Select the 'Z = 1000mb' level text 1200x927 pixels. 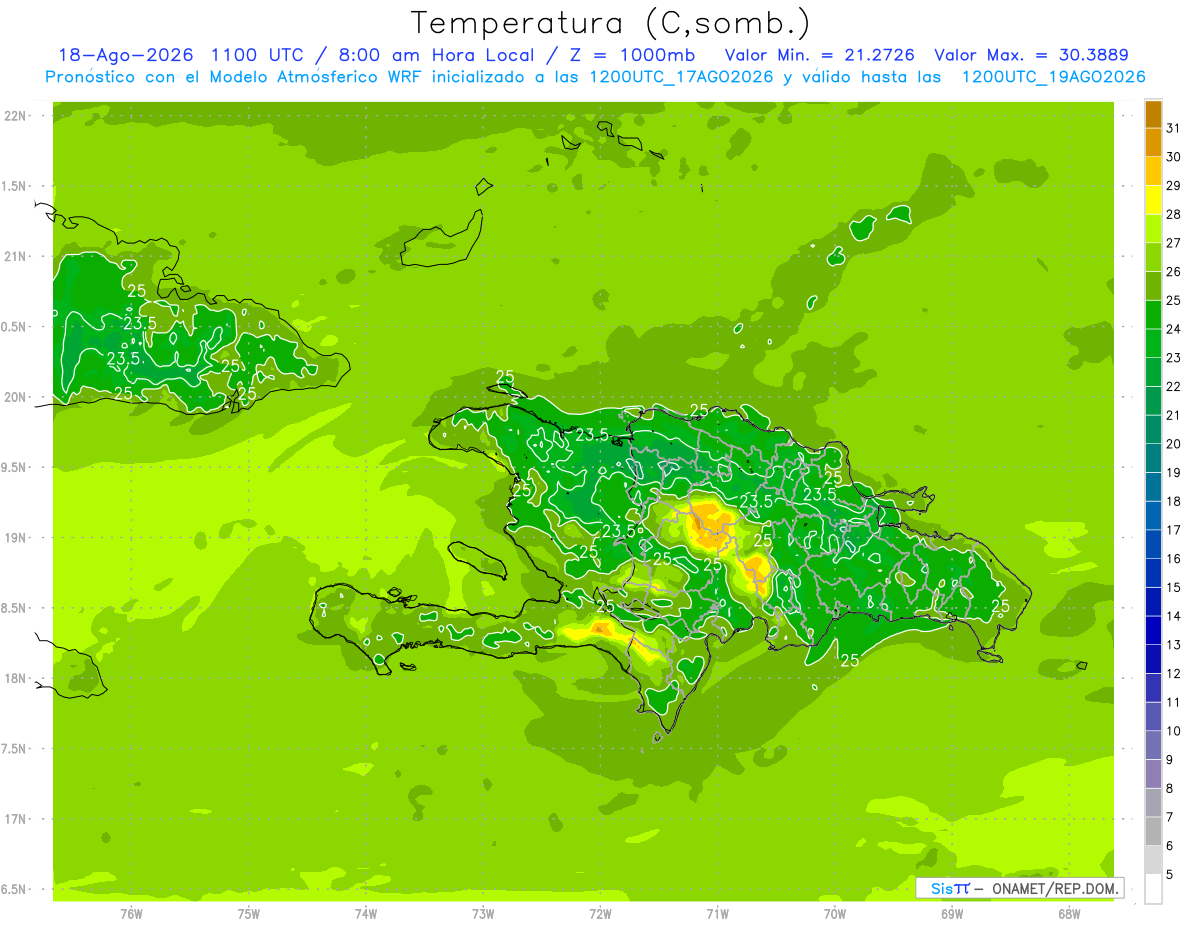(x=632, y=55)
